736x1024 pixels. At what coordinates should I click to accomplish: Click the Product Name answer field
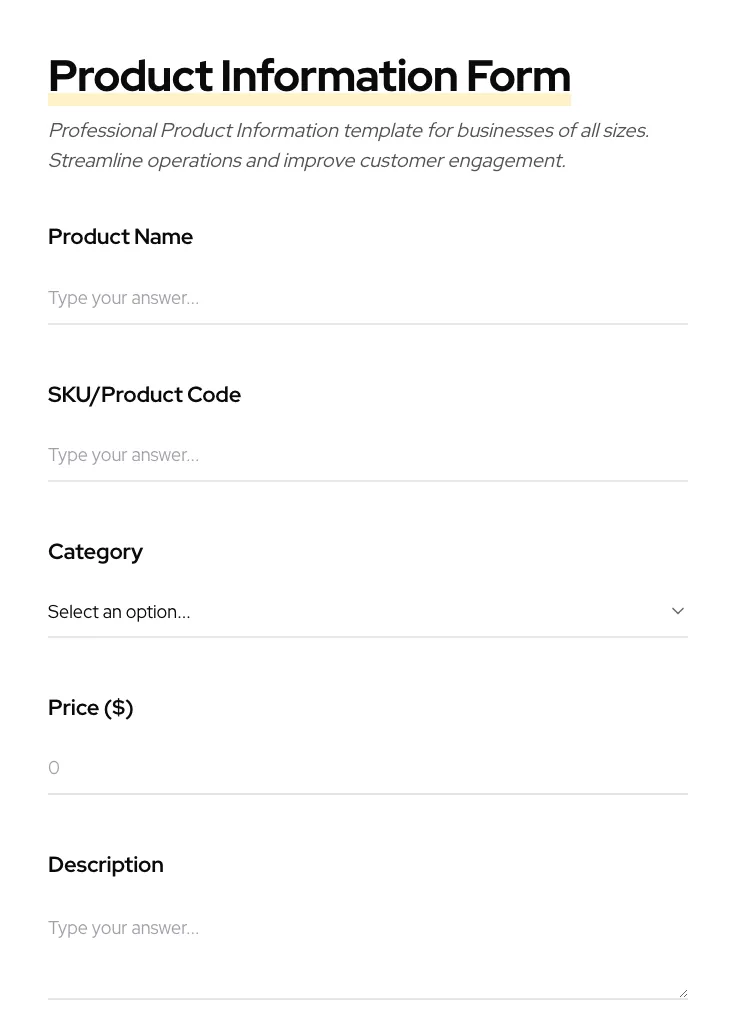[x=368, y=298]
